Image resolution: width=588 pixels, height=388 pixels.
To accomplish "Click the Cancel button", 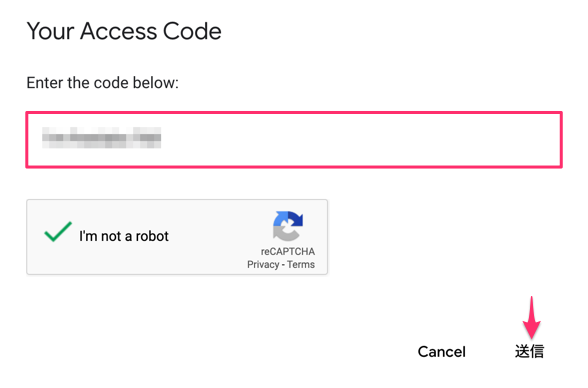I will [x=442, y=352].
